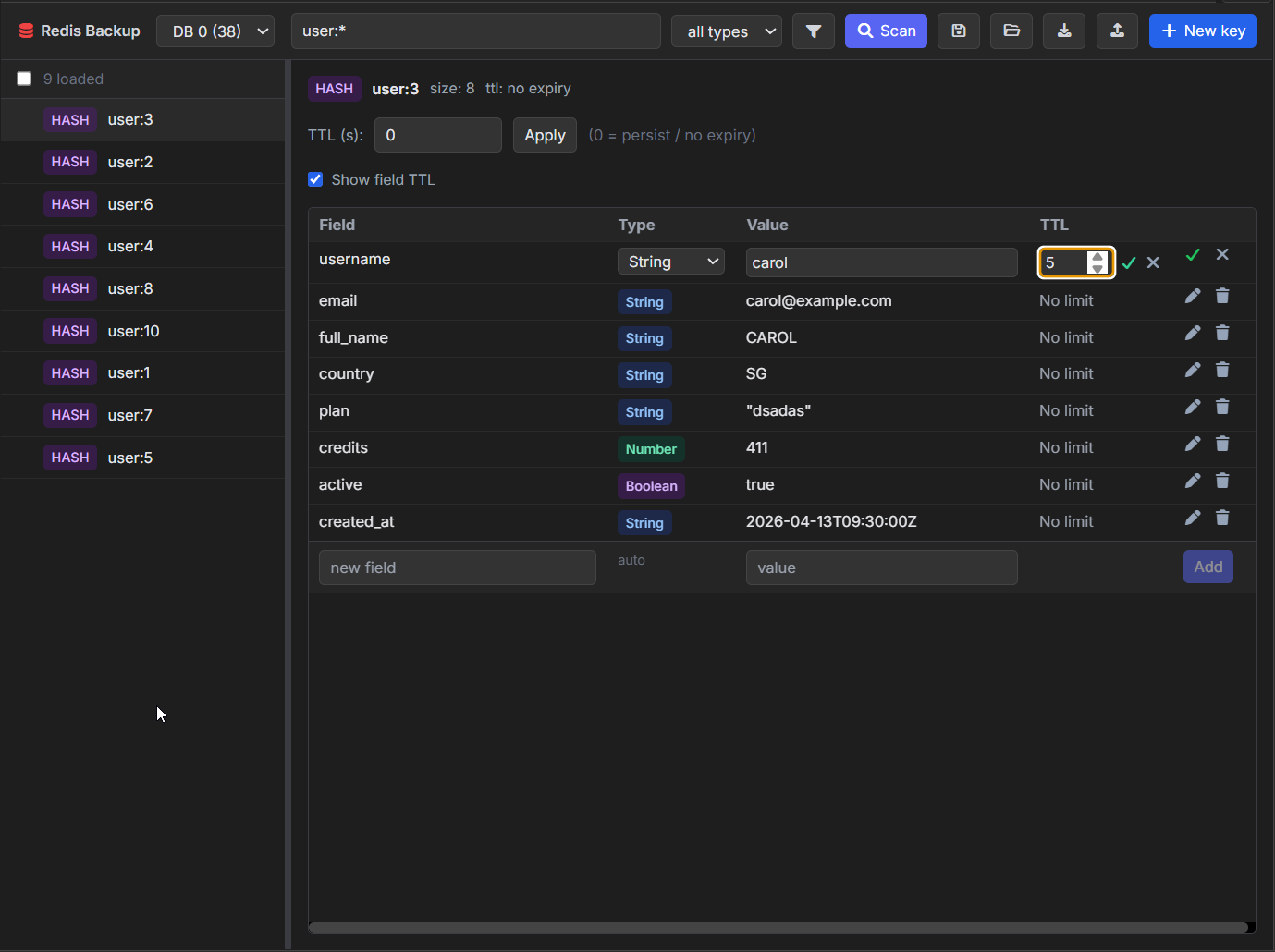This screenshot has height=952, width=1275.
Task: Click the field TTL number stepper arrows
Action: [1097, 262]
